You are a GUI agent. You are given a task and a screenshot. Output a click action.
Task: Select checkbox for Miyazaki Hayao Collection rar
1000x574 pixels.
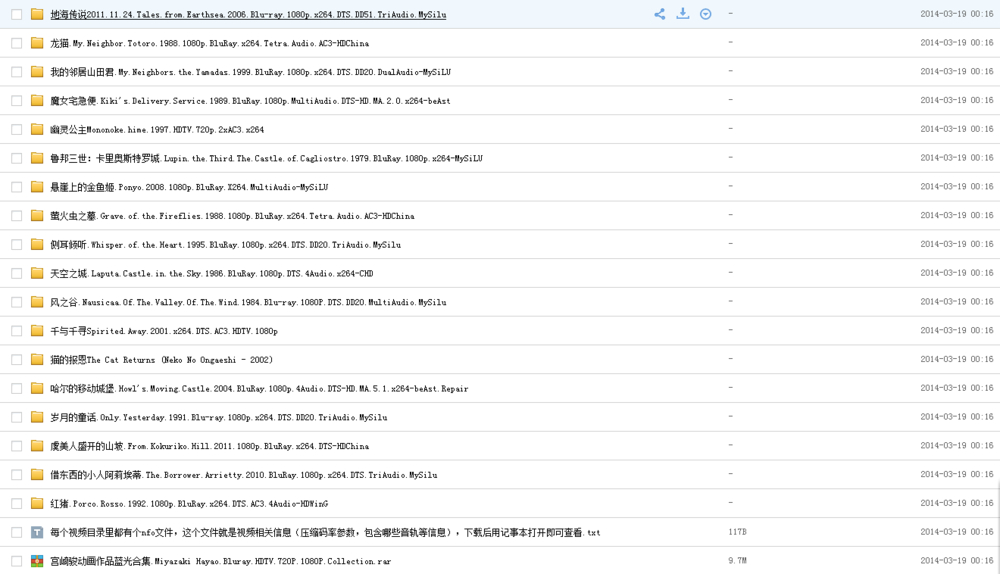[x=17, y=561]
